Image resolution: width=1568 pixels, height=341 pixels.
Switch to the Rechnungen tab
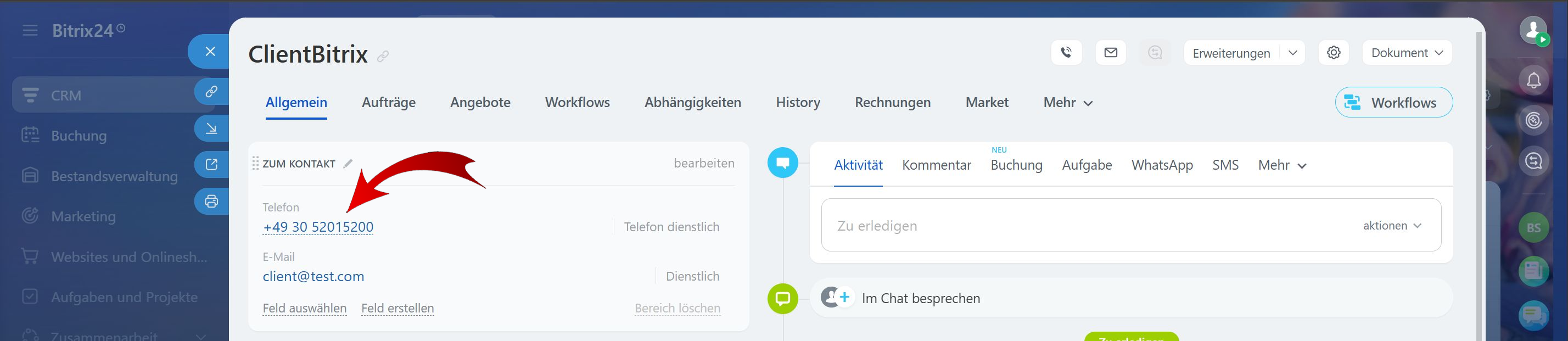point(892,102)
